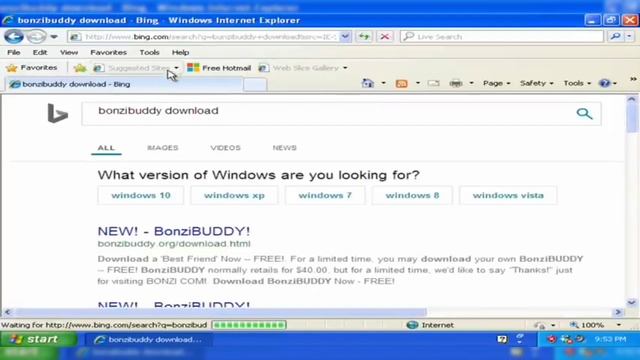Screen dimensions: 640x360
Task: Click the Forward navigation arrow
Action: click(x=37, y=37)
